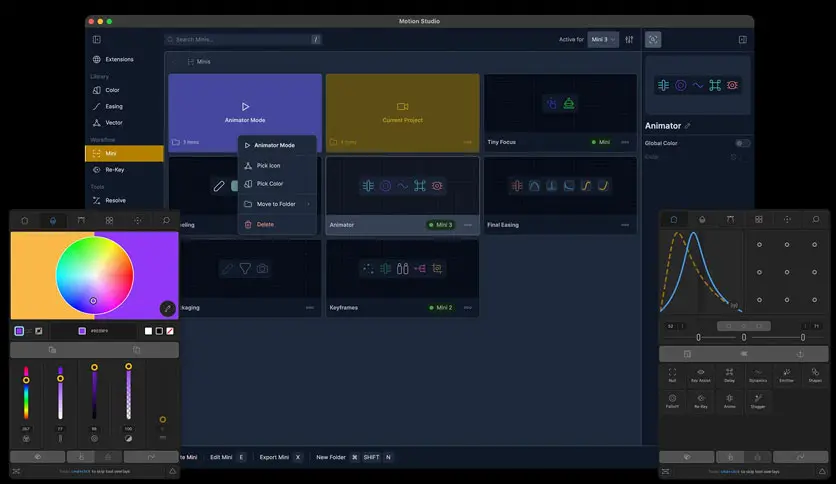Open the Resolve tool
836x484 pixels.
point(109,200)
